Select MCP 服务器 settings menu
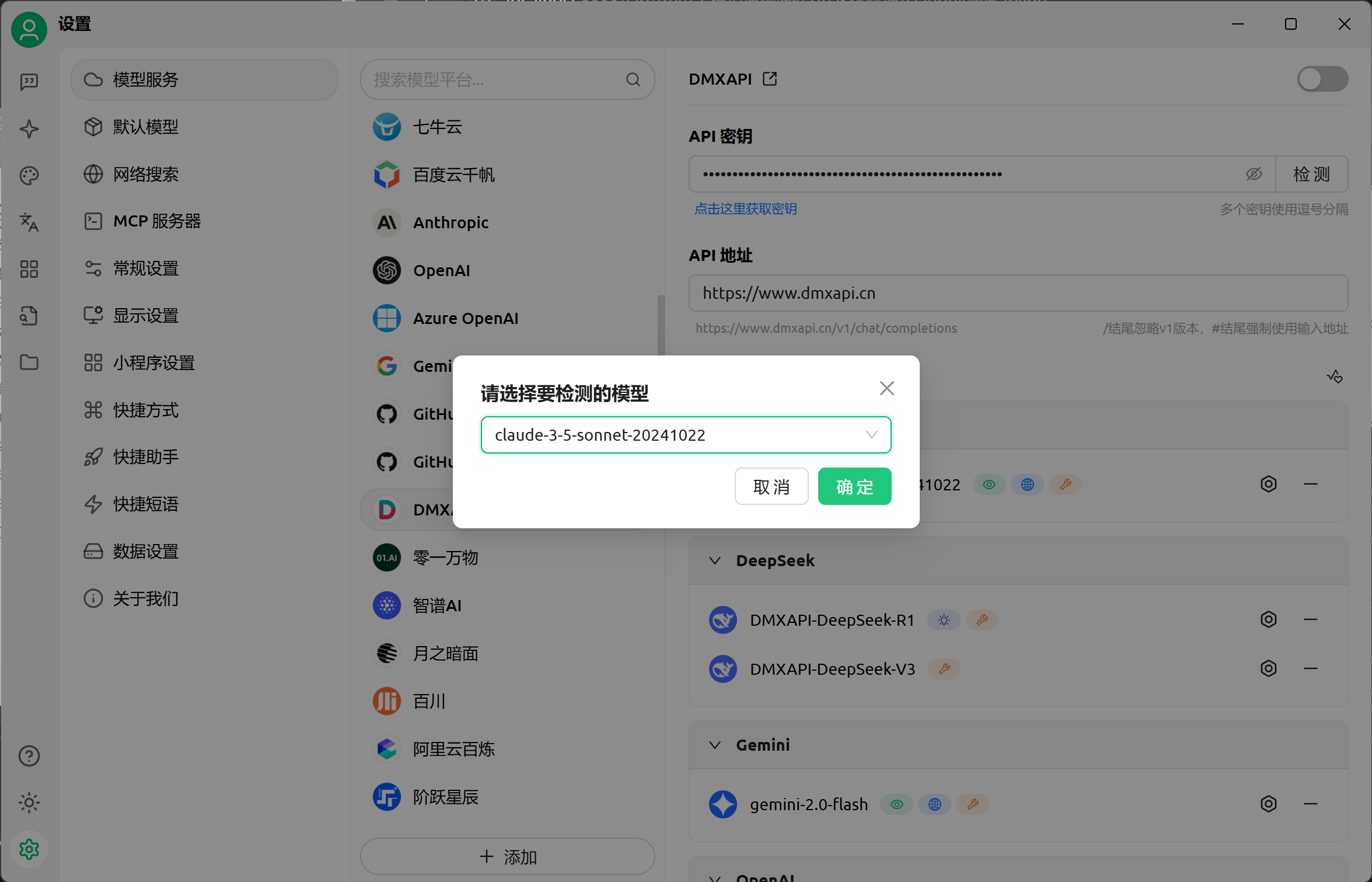1372x882 pixels. [204, 221]
